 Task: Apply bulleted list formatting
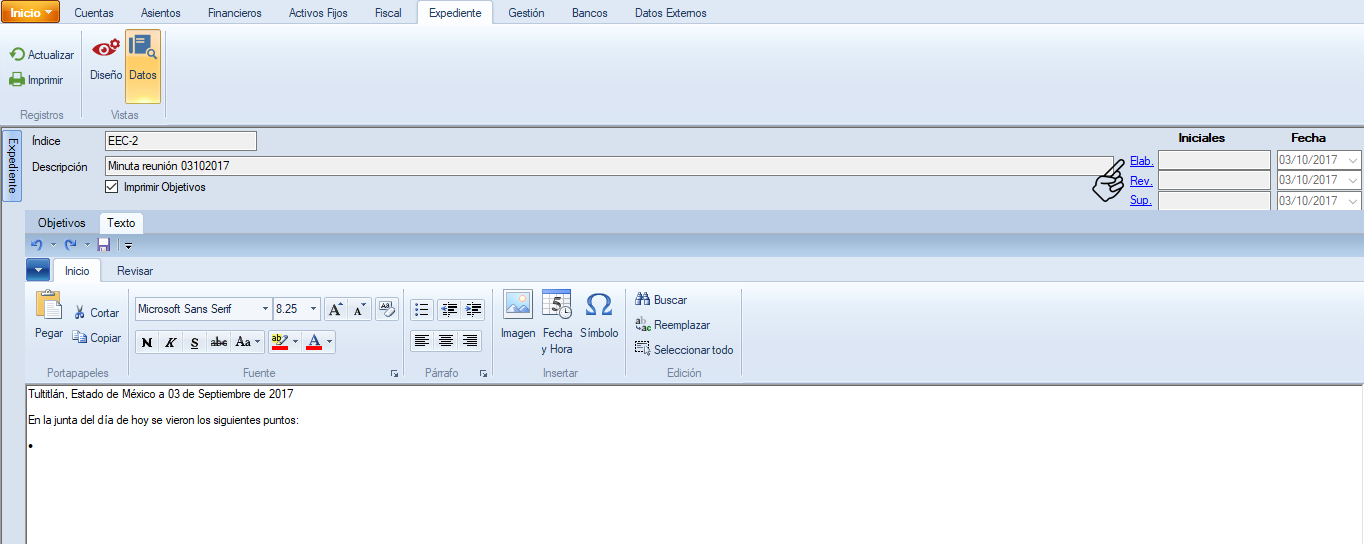click(422, 310)
